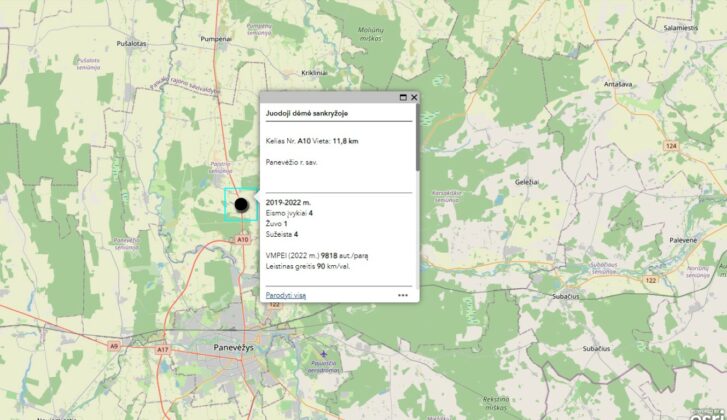This screenshot has height=420, width=727.
Task: Click the Esri logo in the corner
Action: (x=708, y=414)
